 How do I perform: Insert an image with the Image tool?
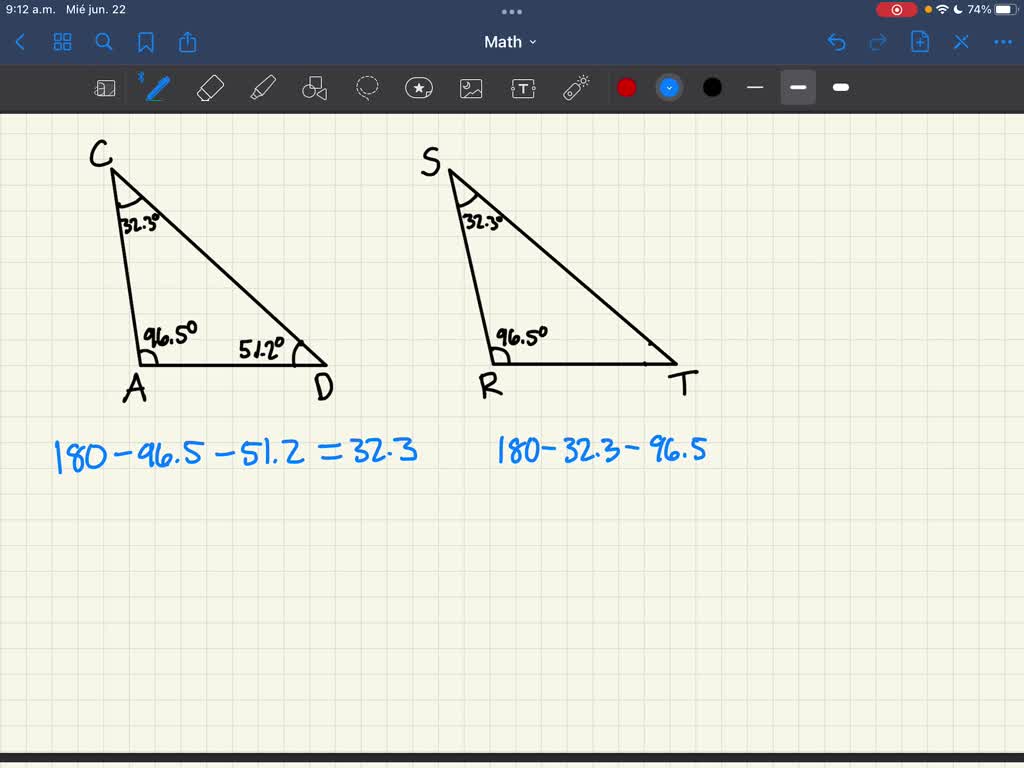pos(471,87)
